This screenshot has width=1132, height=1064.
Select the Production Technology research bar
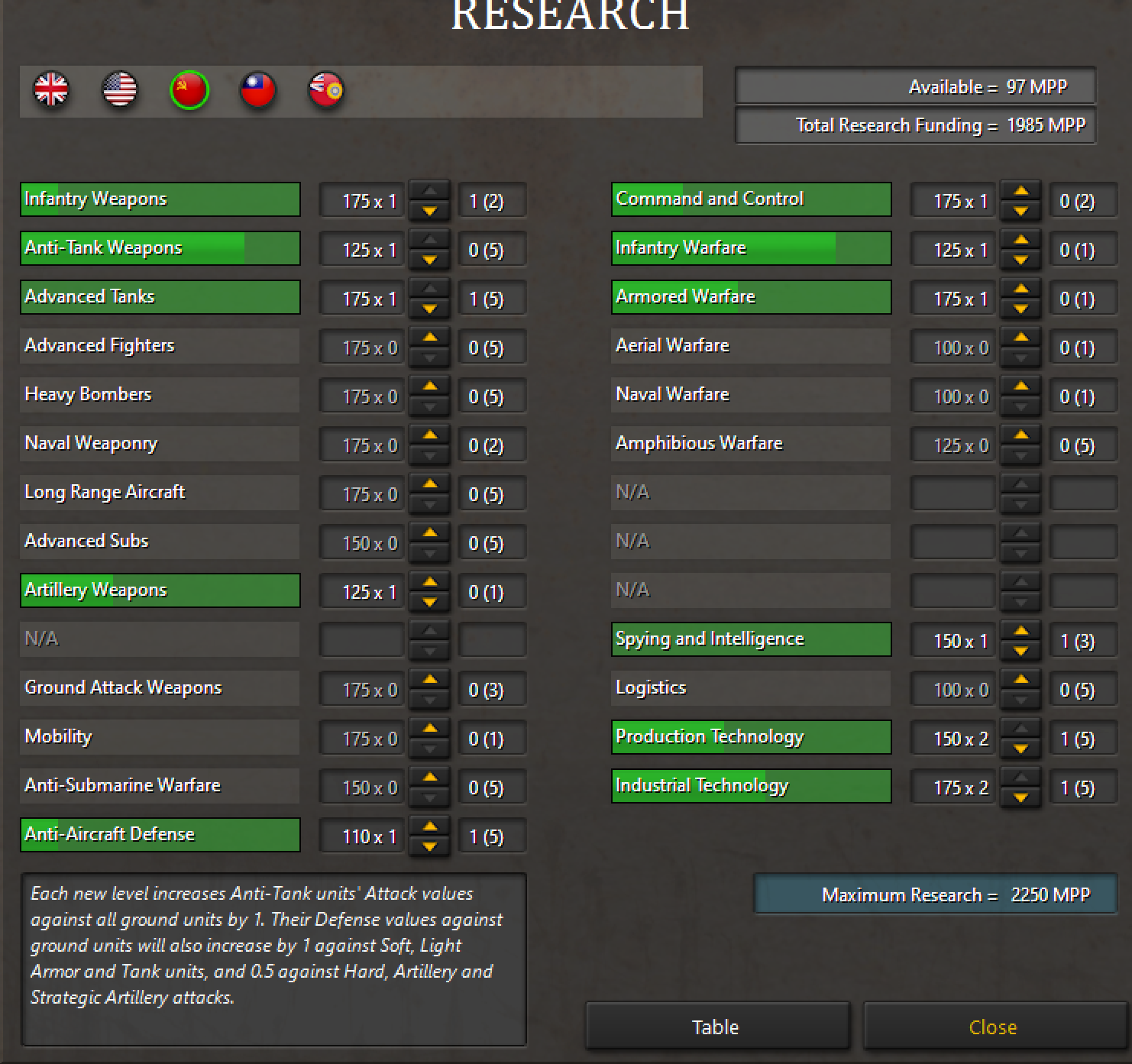(752, 737)
